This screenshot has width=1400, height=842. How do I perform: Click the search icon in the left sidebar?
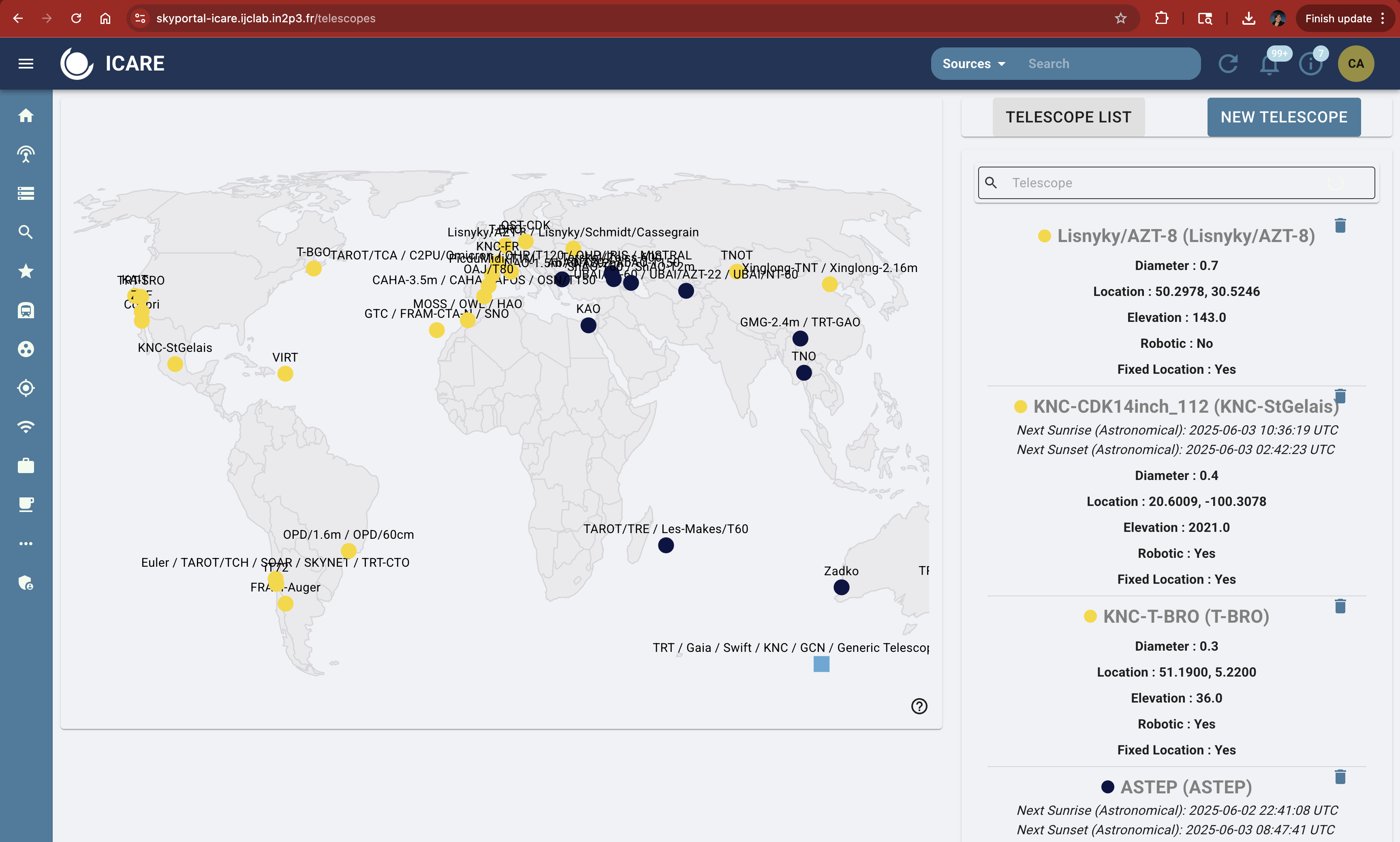coord(26,232)
